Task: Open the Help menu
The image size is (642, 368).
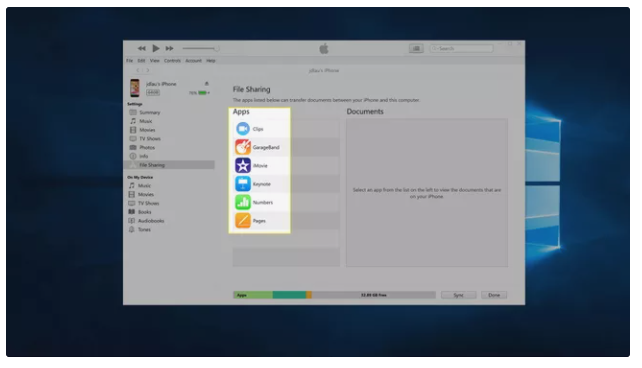Action: (210, 61)
